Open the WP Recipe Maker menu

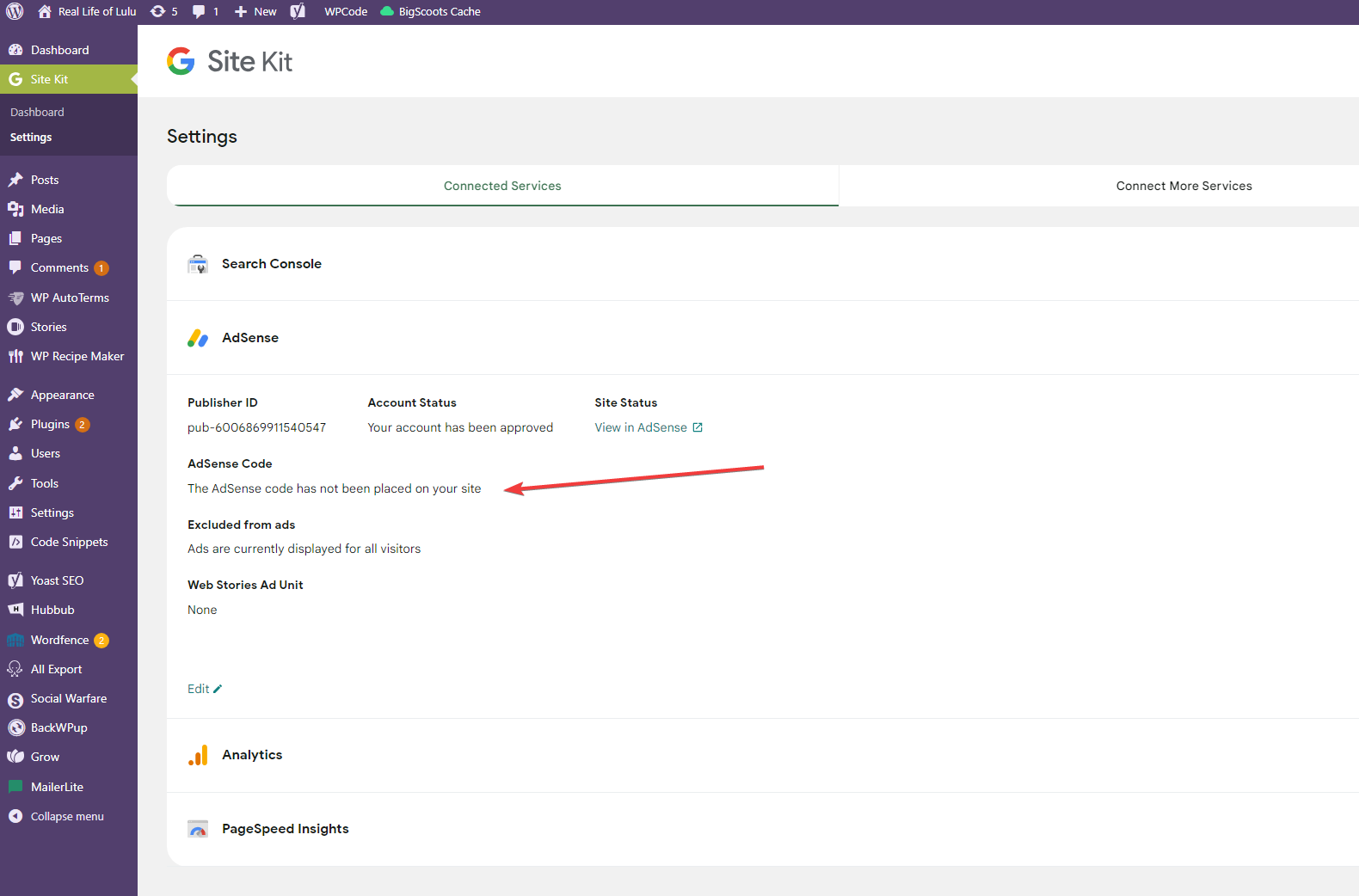pyautogui.click(x=77, y=356)
